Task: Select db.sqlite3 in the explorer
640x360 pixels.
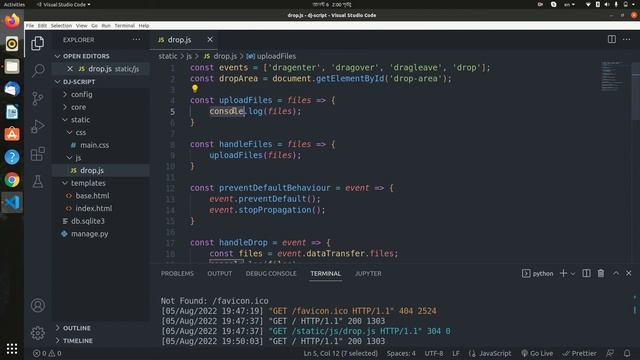Action: click(88, 221)
